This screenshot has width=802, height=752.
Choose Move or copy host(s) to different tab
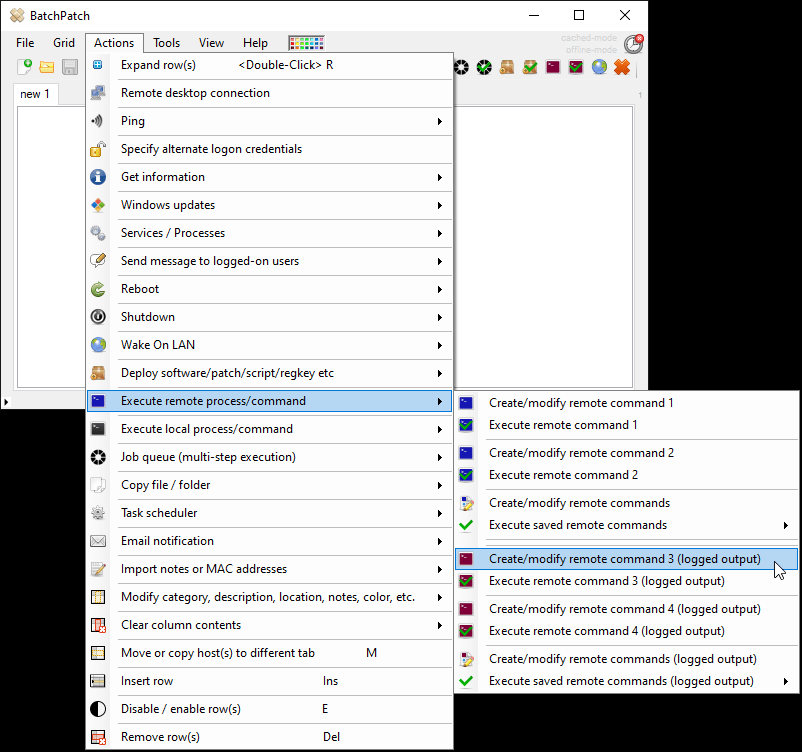pos(270,653)
